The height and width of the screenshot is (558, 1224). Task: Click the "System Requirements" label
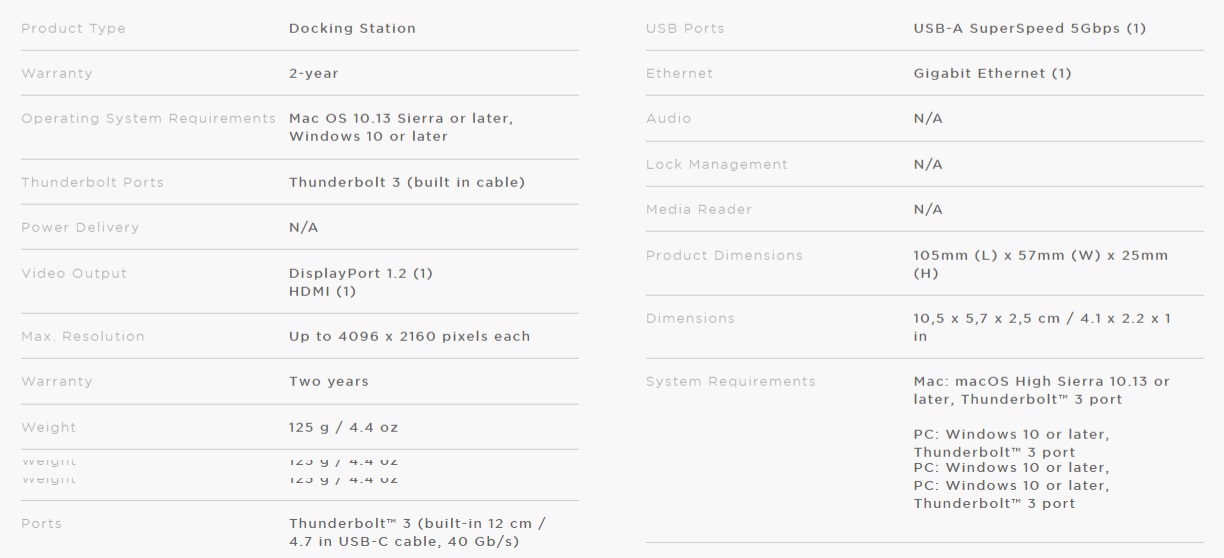point(730,381)
